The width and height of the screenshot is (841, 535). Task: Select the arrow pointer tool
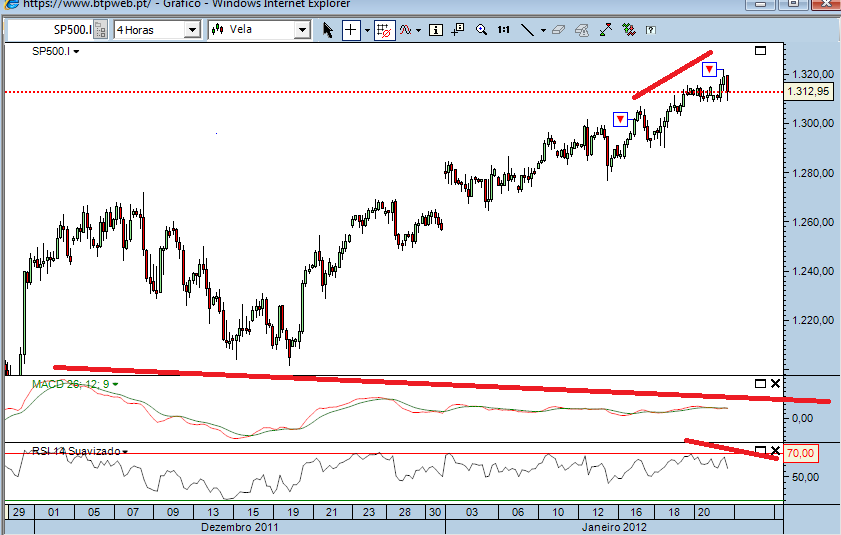coord(328,30)
